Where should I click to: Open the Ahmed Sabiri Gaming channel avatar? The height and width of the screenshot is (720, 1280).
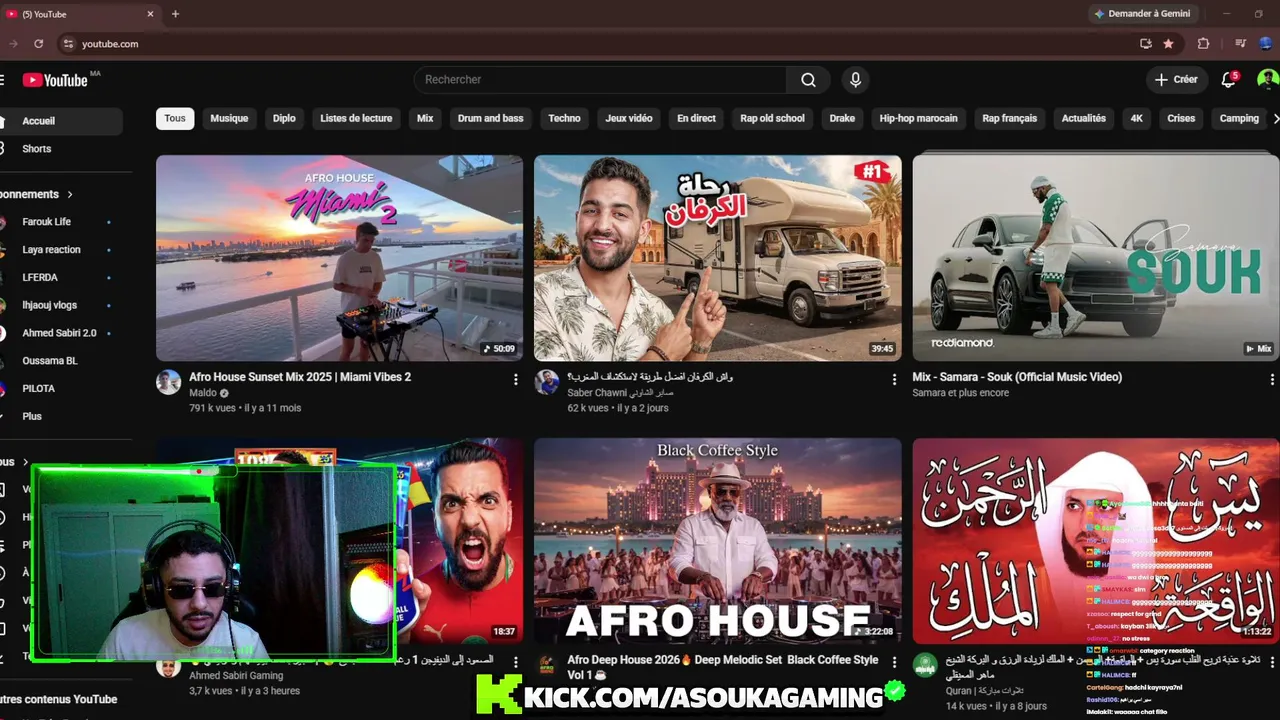168,667
